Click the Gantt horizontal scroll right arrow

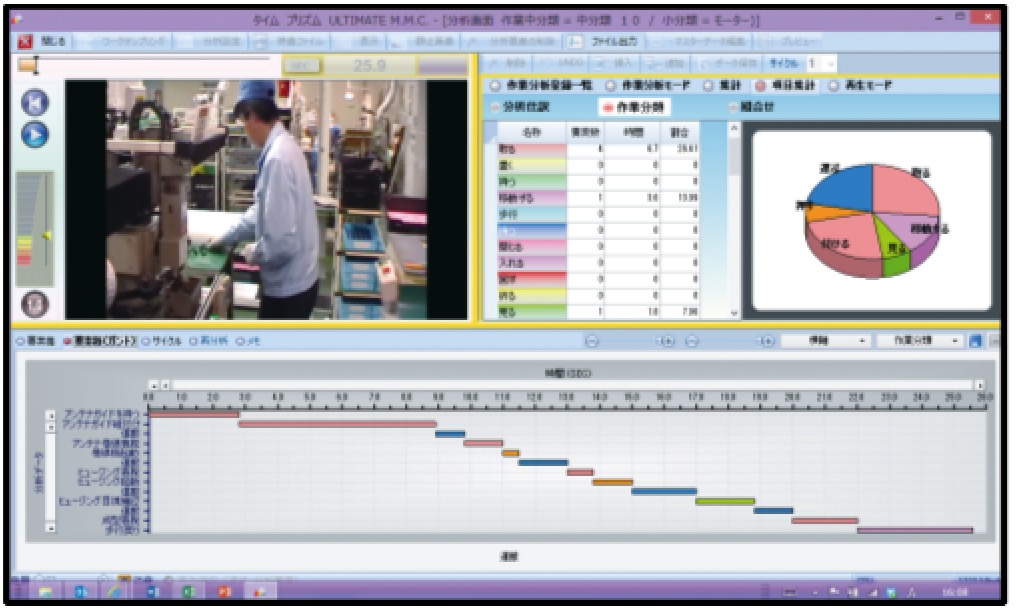coord(980,385)
